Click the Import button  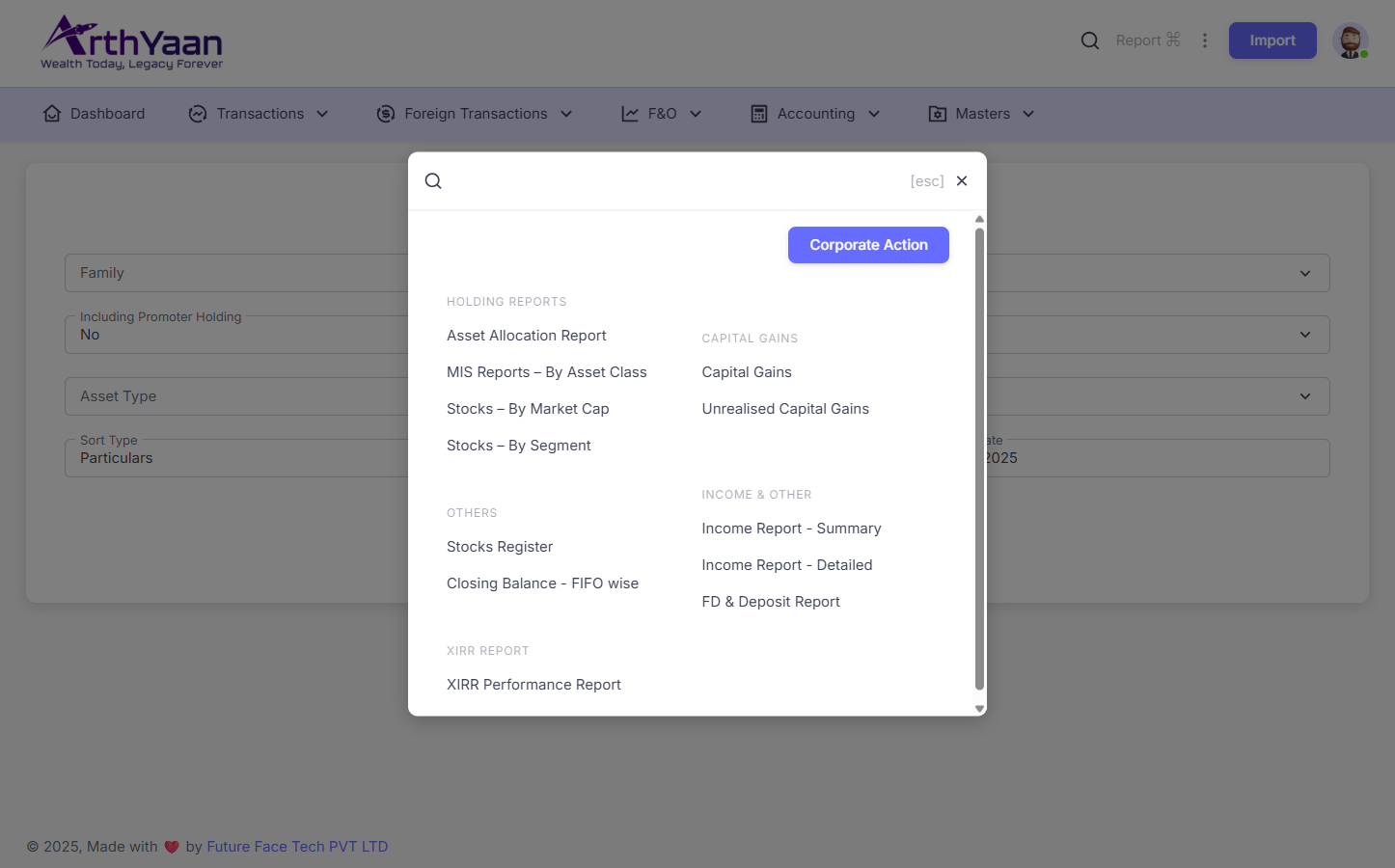click(x=1272, y=41)
